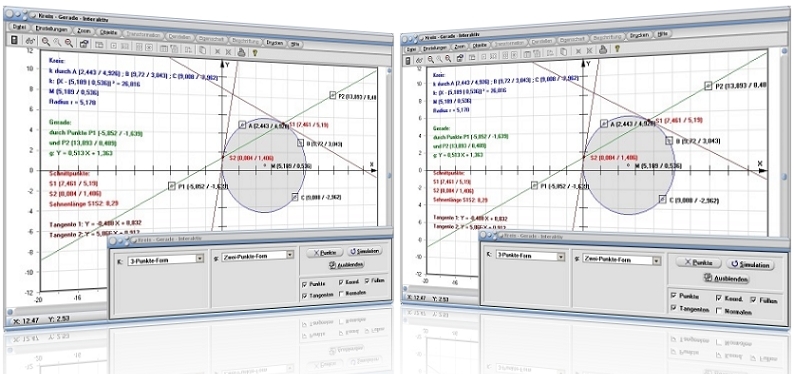Open Objekte menu in left window
This screenshot has width=794, height=374.
click(x=109, y=32)
